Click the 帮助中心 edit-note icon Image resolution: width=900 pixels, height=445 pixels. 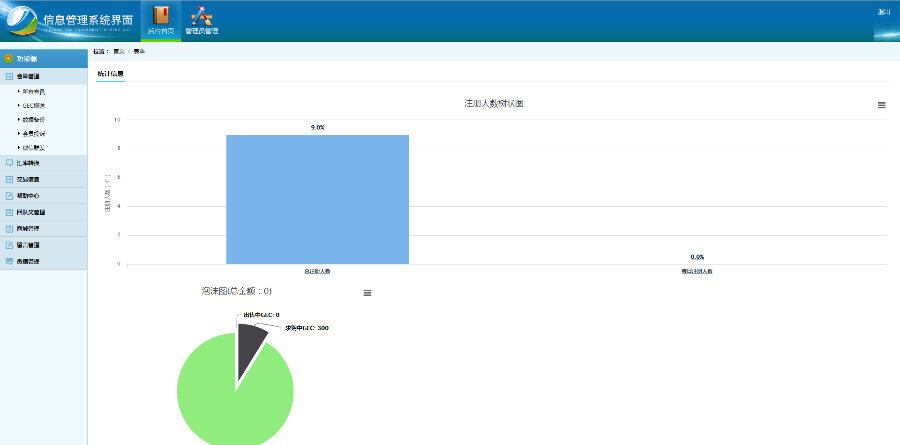click(x=9, y=196)
